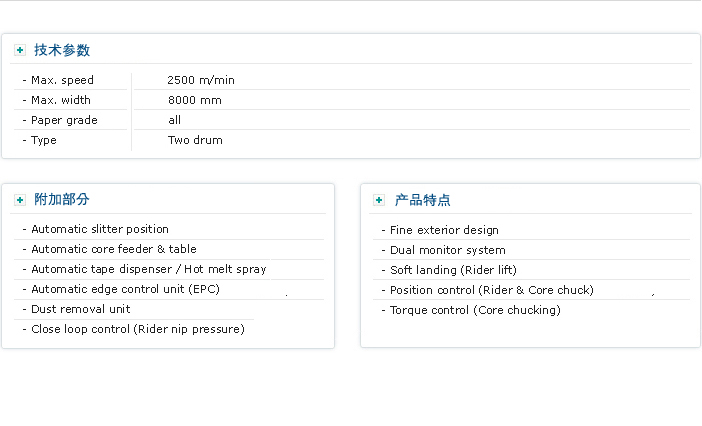Click the Max. speed parameter label
Screen dimensions: 702x426
62,80
